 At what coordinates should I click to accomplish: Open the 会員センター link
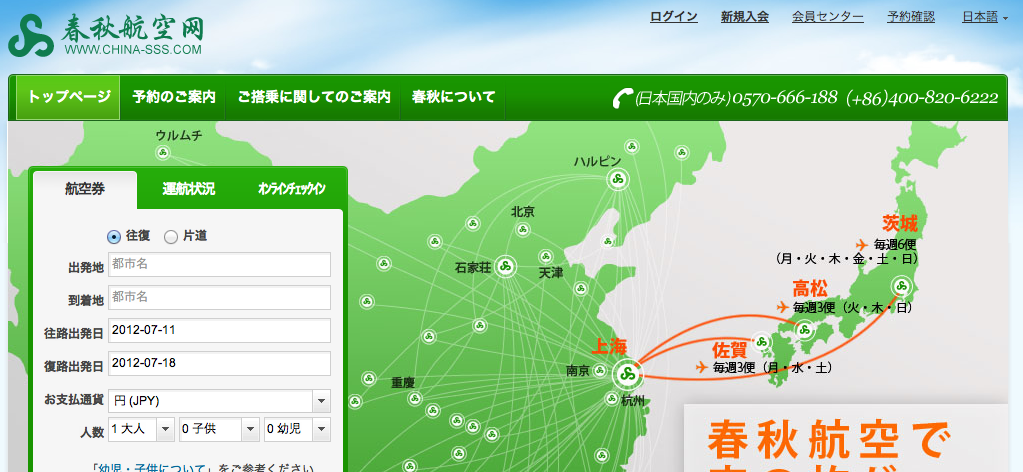pyautogui.click(x=828, y=17)
